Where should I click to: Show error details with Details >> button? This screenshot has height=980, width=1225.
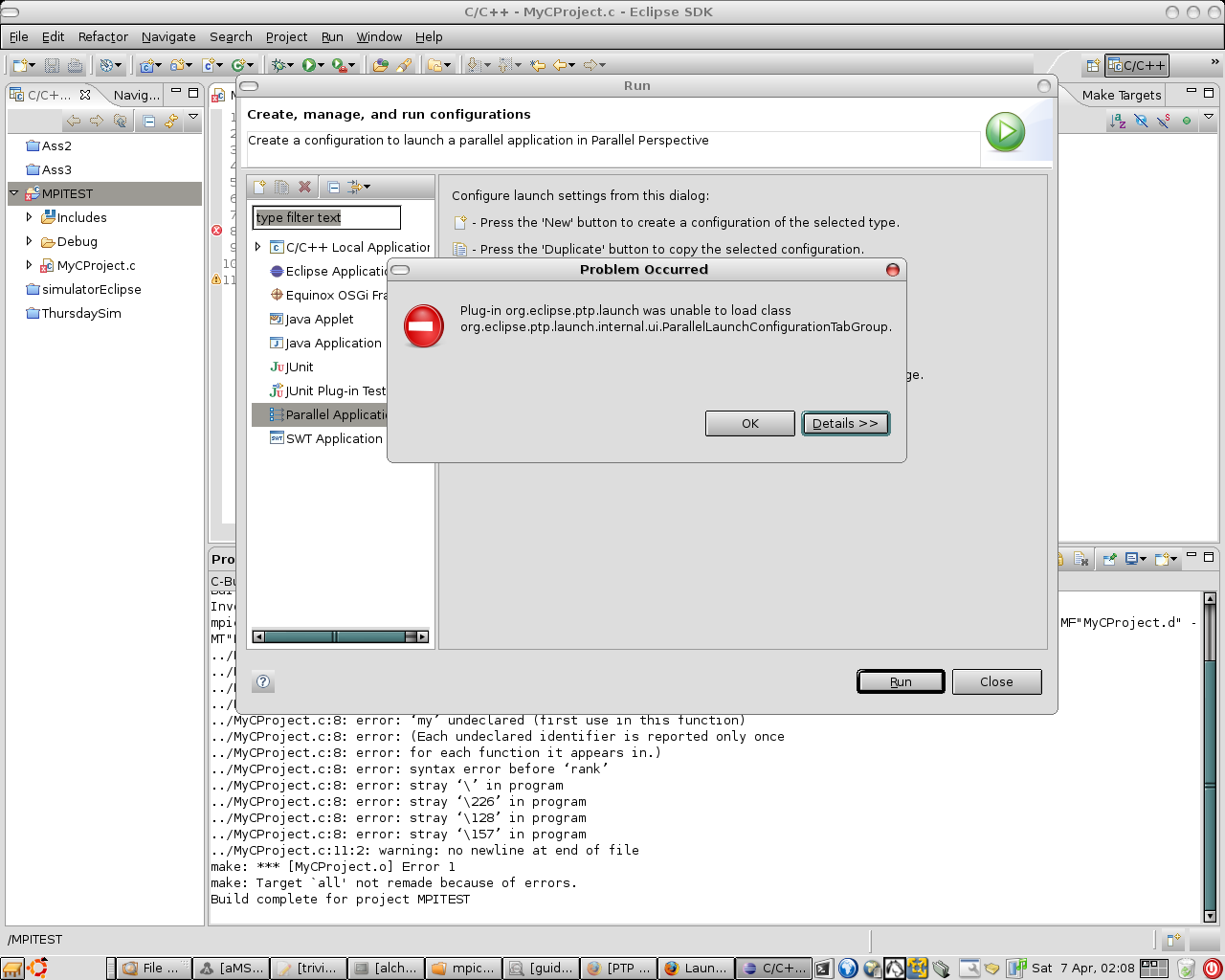pos(845,423)
